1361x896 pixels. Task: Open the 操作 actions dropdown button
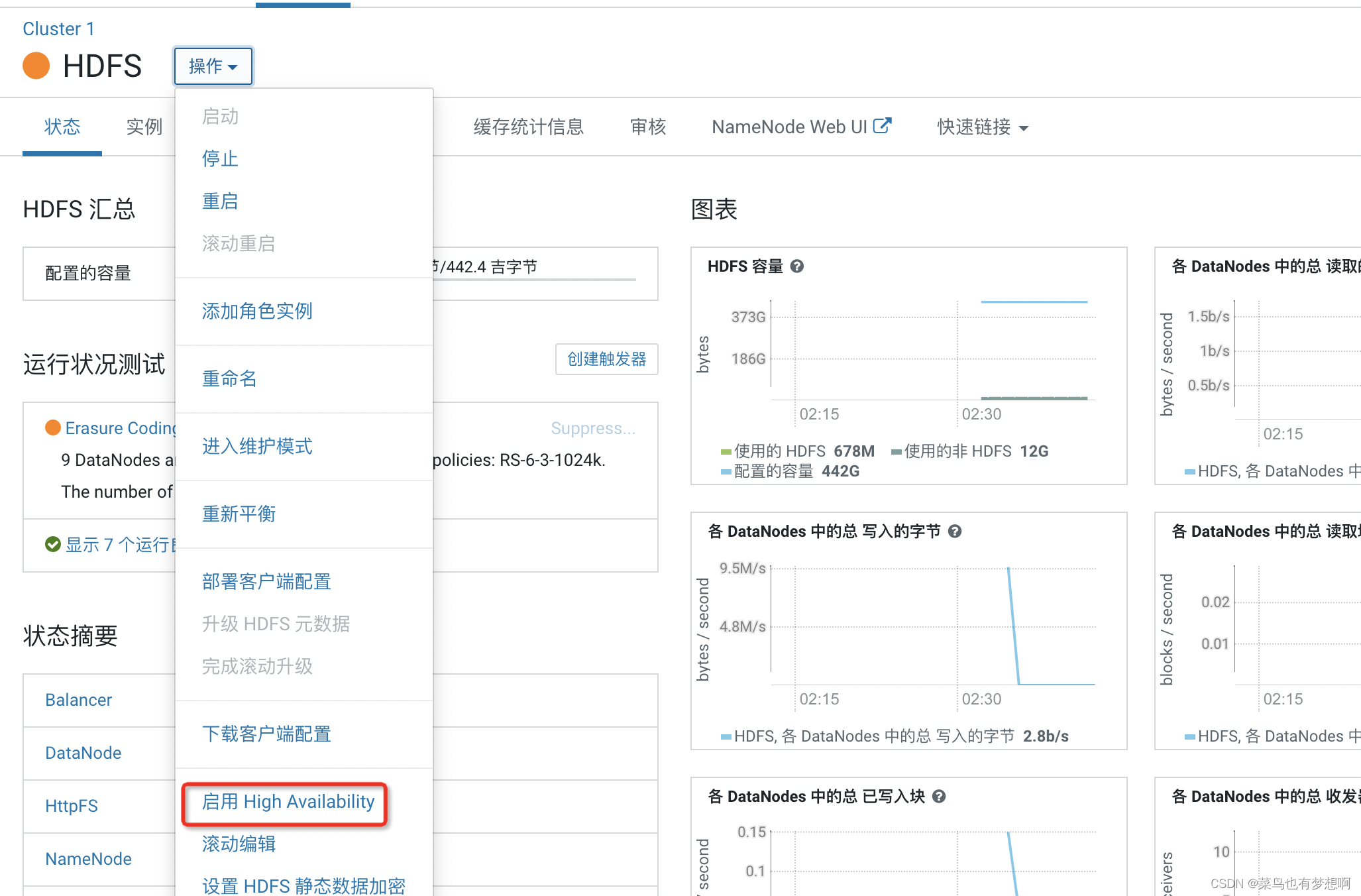coord(213,66)
